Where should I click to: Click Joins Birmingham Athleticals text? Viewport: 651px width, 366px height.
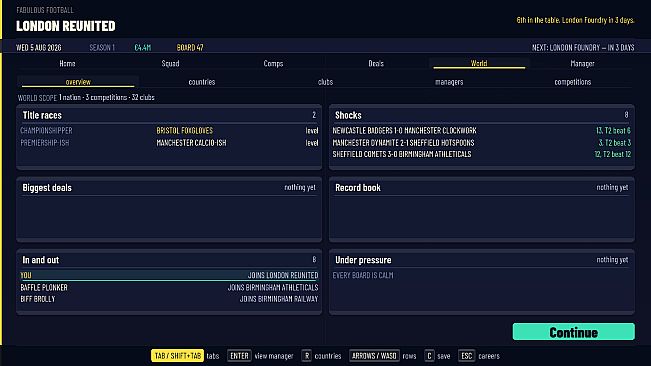pos(273,287)
